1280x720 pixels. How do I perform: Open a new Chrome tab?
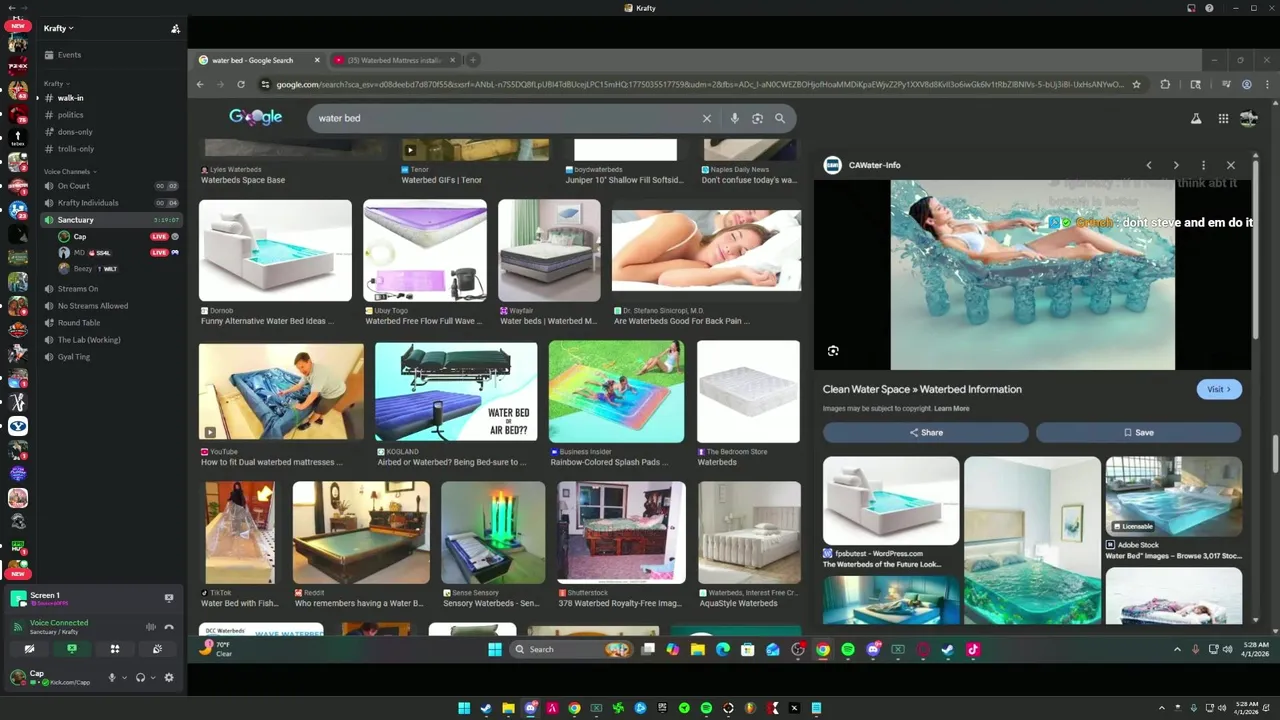473,60
